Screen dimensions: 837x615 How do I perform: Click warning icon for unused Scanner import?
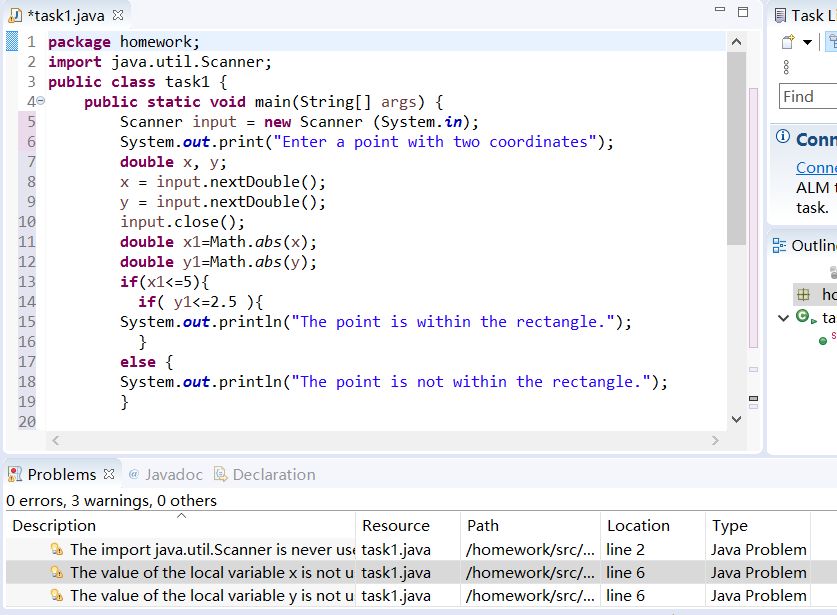click(x=56, y=549)
